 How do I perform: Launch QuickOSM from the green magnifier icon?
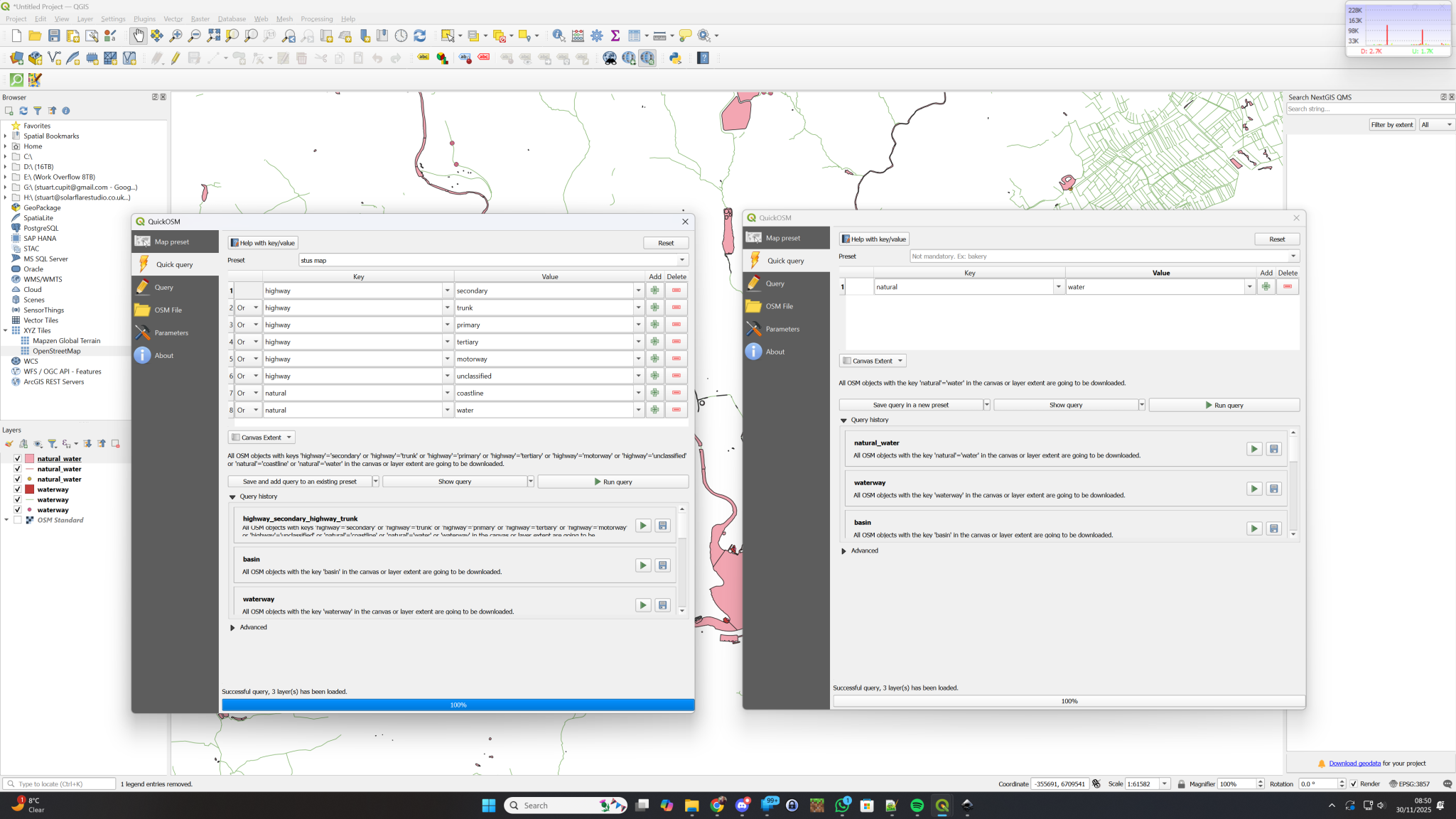tap(16, 80)
